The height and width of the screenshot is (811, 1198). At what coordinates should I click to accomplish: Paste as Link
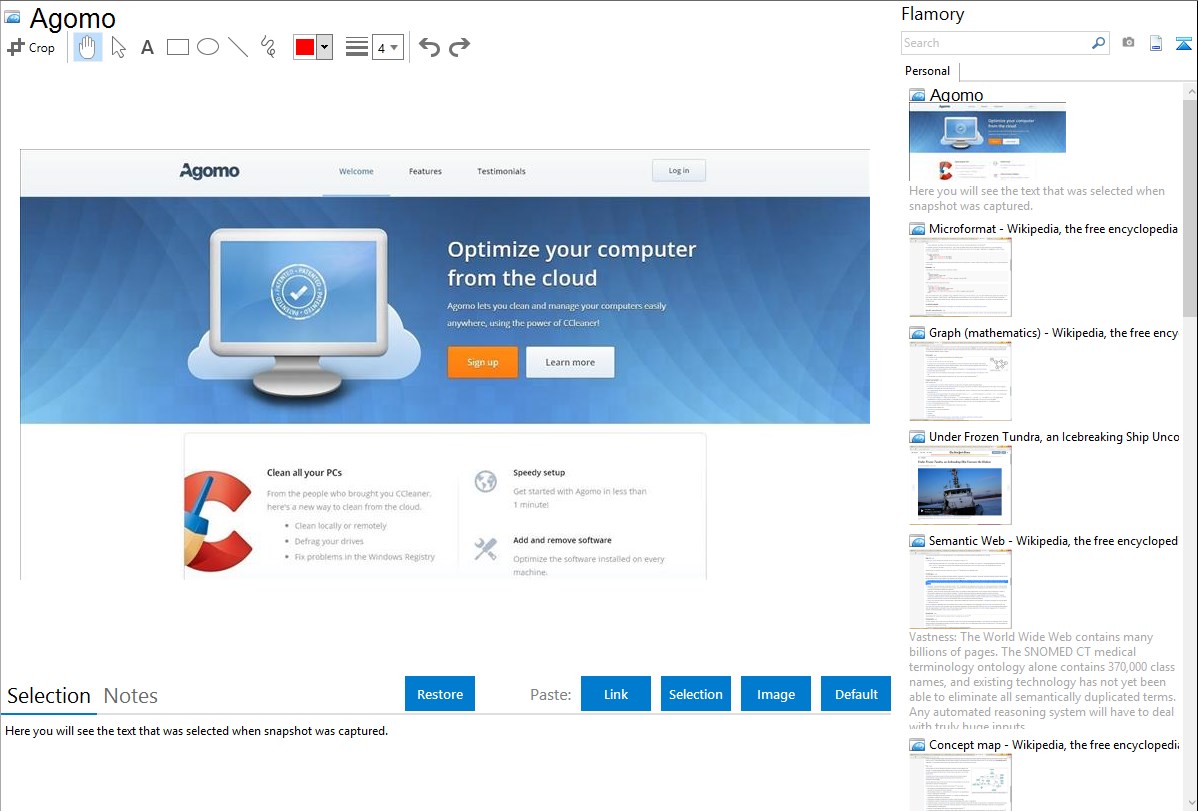pyautogui.click(x=616, y=694)
